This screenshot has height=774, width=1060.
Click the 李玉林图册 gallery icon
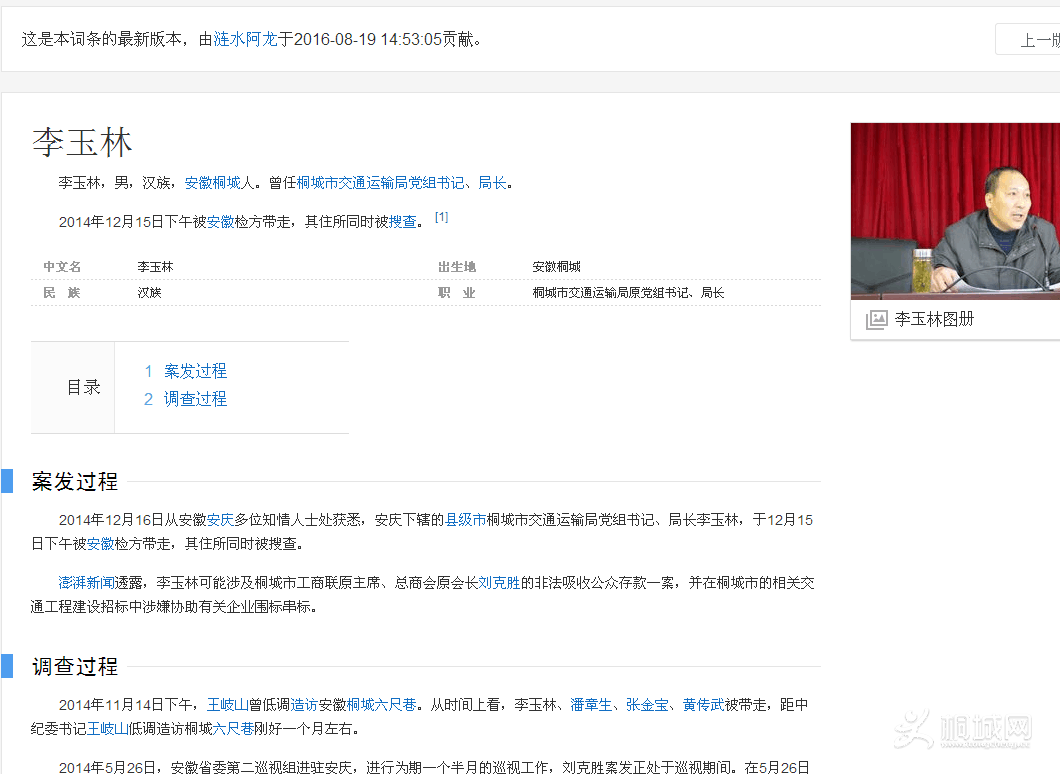pyautogui.click(x=876, y=320)
